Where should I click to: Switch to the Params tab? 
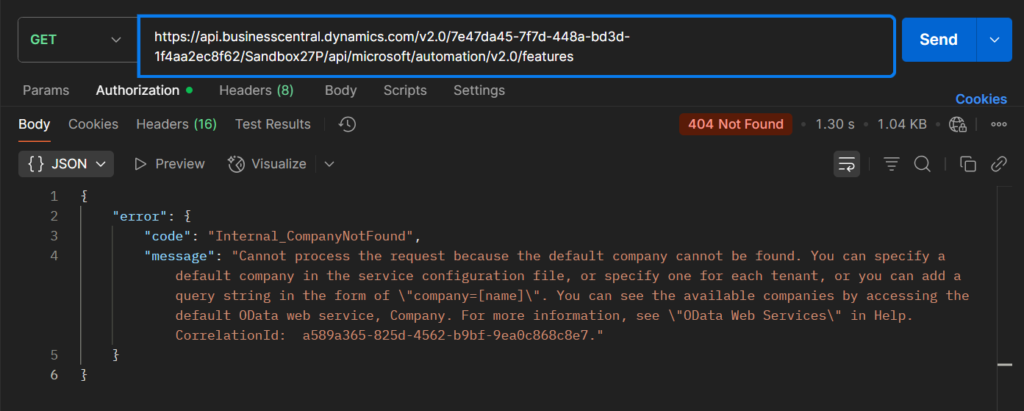pos(46,90)
